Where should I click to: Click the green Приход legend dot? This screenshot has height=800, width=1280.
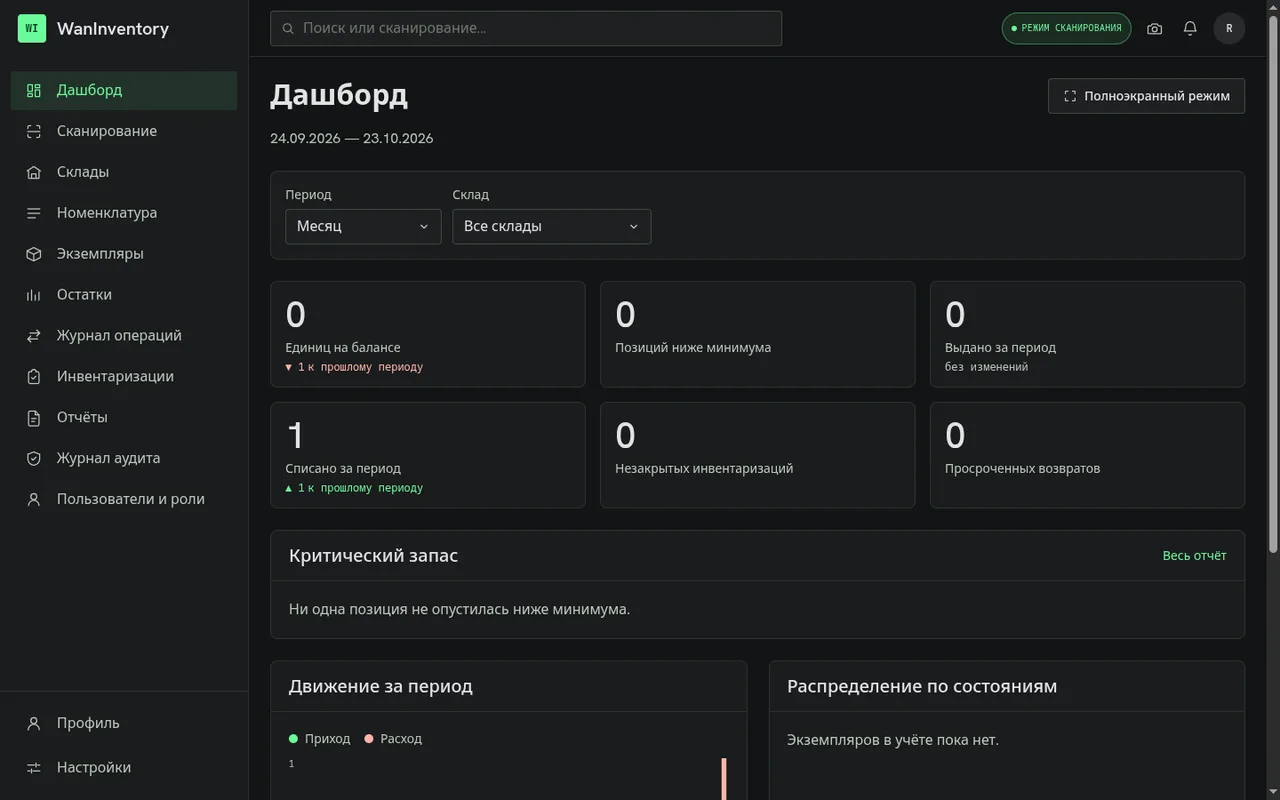[293, 739]
